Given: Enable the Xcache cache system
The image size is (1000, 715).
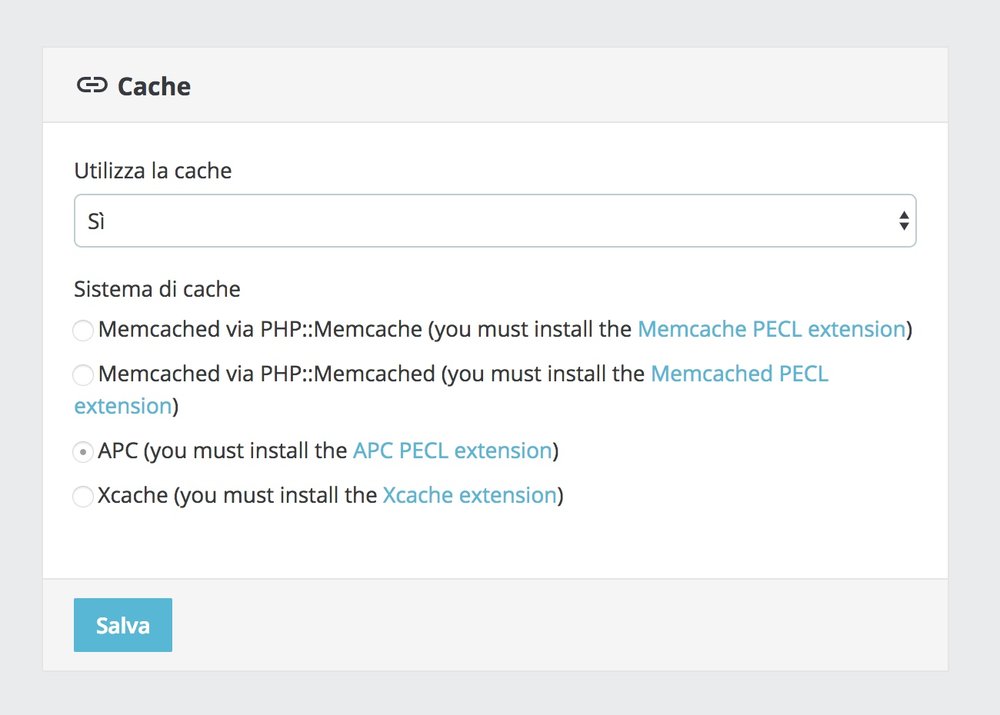Looking at the screenshot, I should 83,496.
